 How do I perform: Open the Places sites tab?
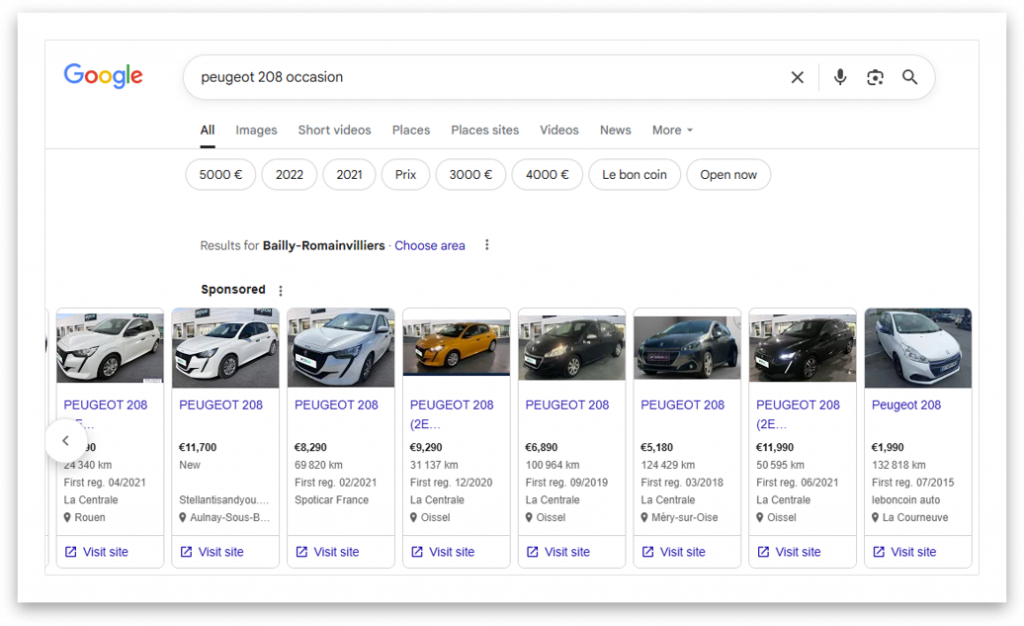[485, 130]
